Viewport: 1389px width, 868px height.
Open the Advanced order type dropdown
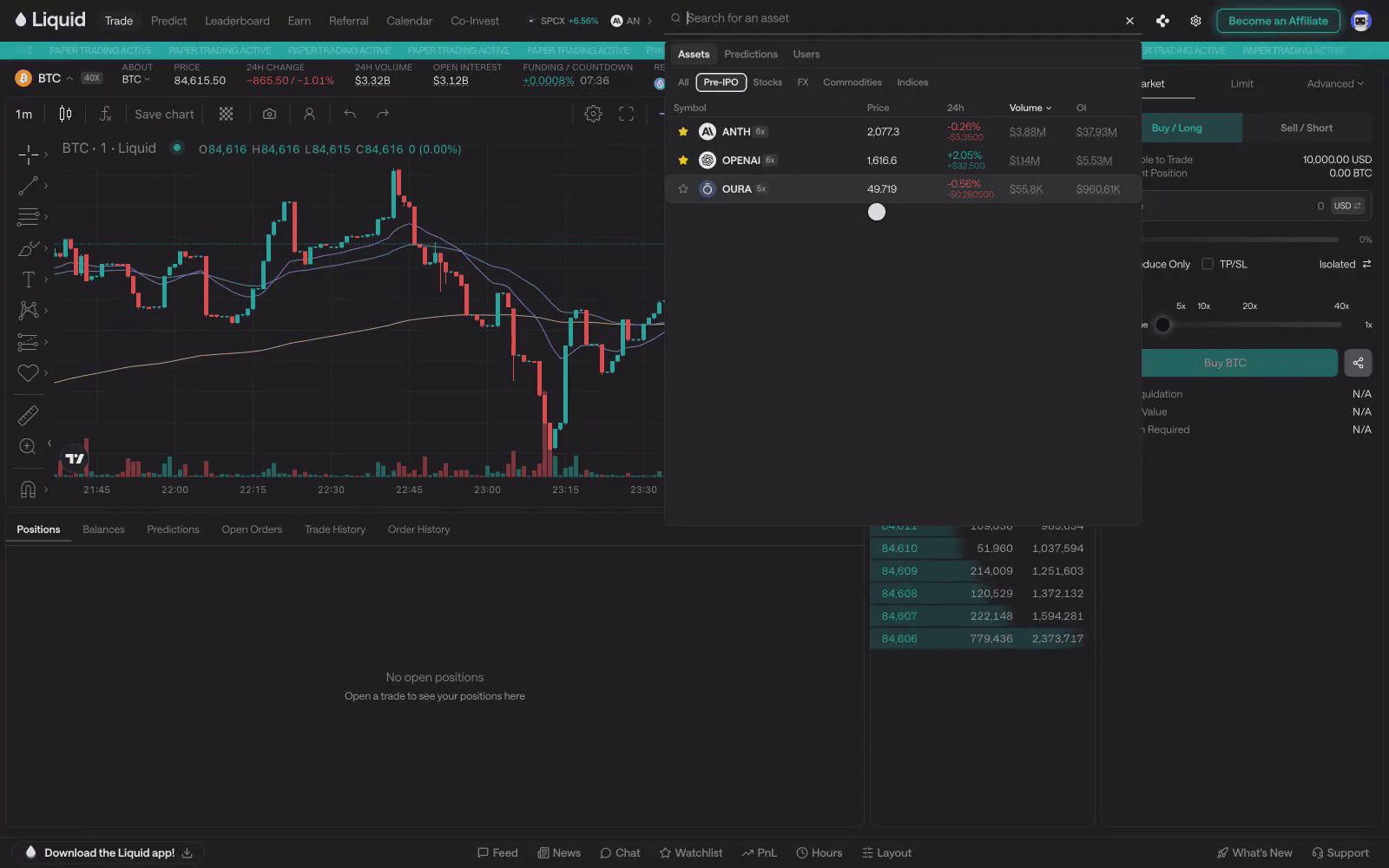pos(1334,84)
